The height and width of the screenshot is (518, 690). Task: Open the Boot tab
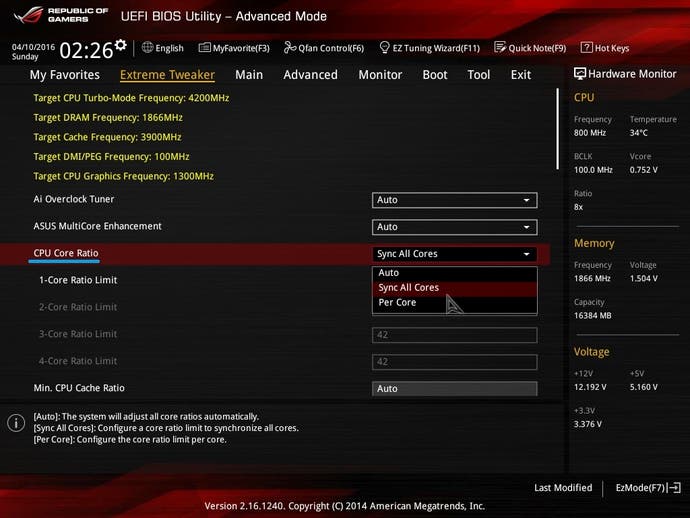click(435, 75)
